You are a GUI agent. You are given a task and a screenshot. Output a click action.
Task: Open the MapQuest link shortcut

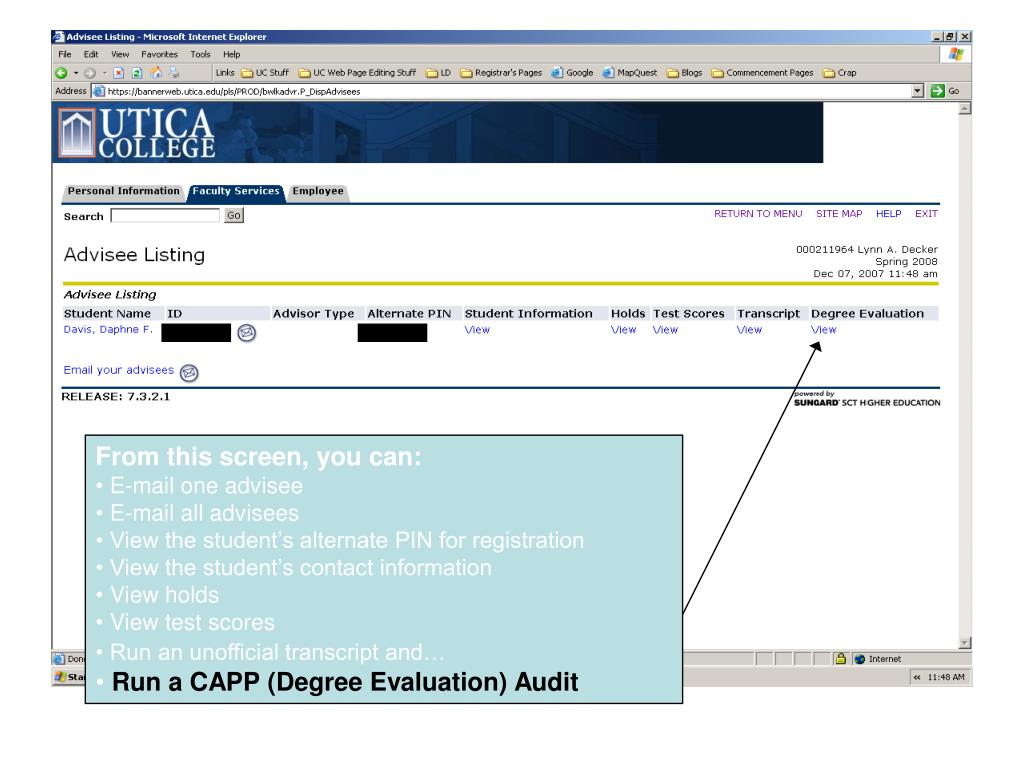(x=630, y=73)
